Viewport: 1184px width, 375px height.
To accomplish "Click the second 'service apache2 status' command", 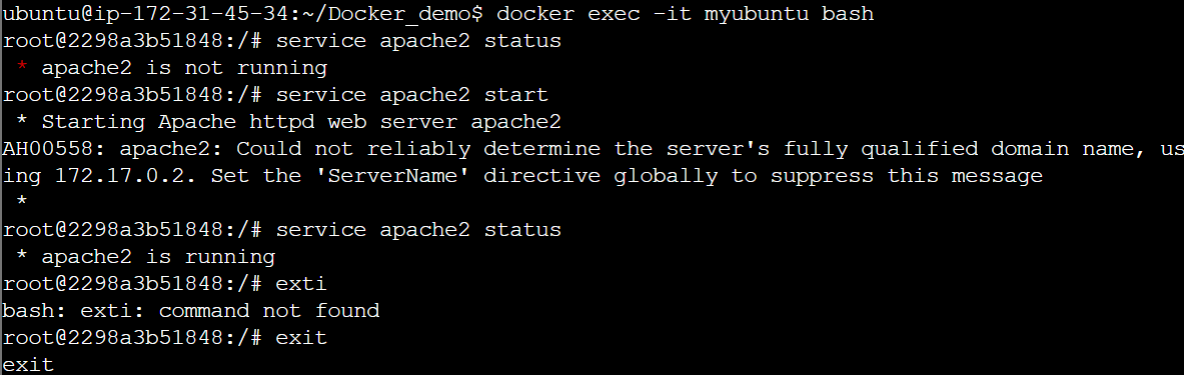I will (x=419, y=229).
